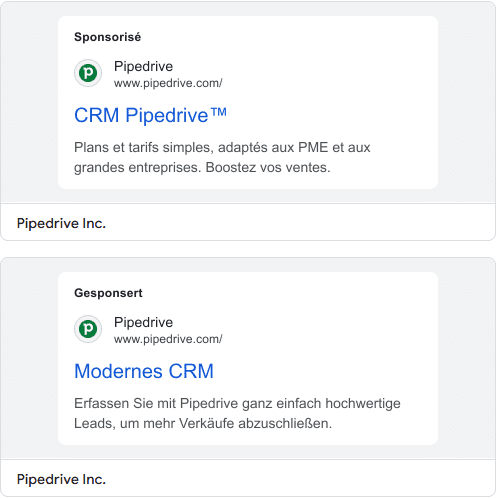Click www.pipedrive.com/ URL in the French ad

coord(168,83)
